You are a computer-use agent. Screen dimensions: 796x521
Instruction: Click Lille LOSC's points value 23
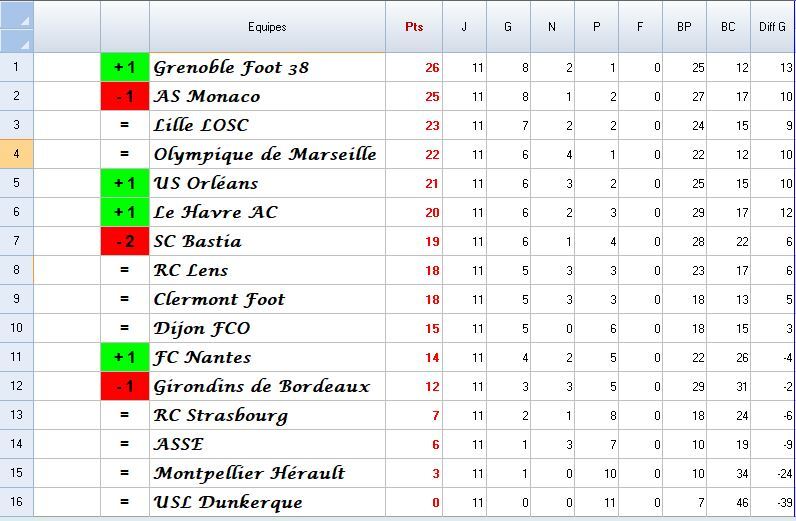414,126
